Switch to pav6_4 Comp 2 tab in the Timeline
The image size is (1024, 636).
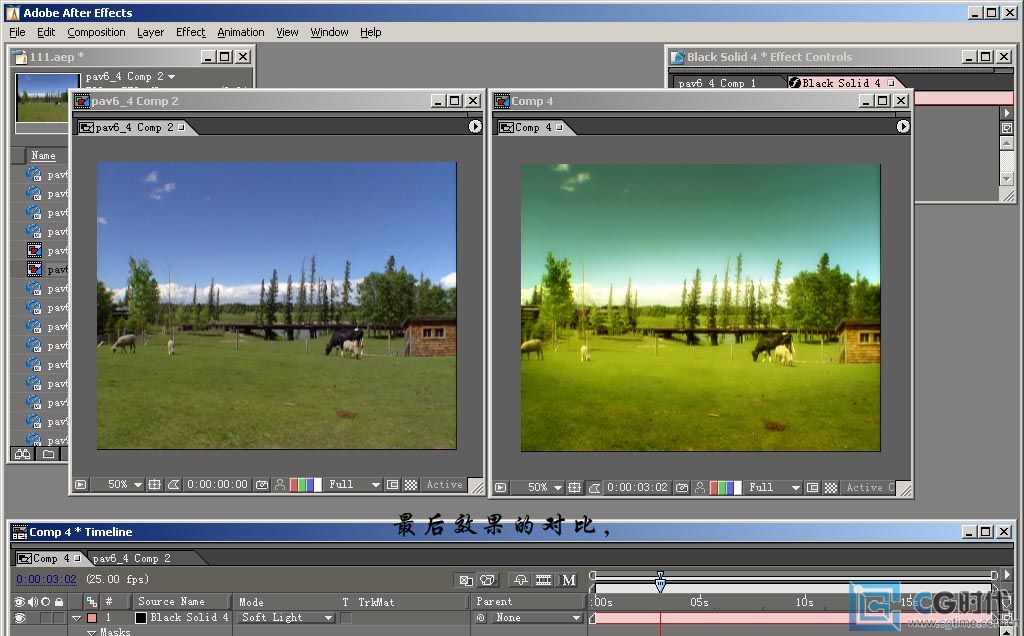click(x=132, y=558)
